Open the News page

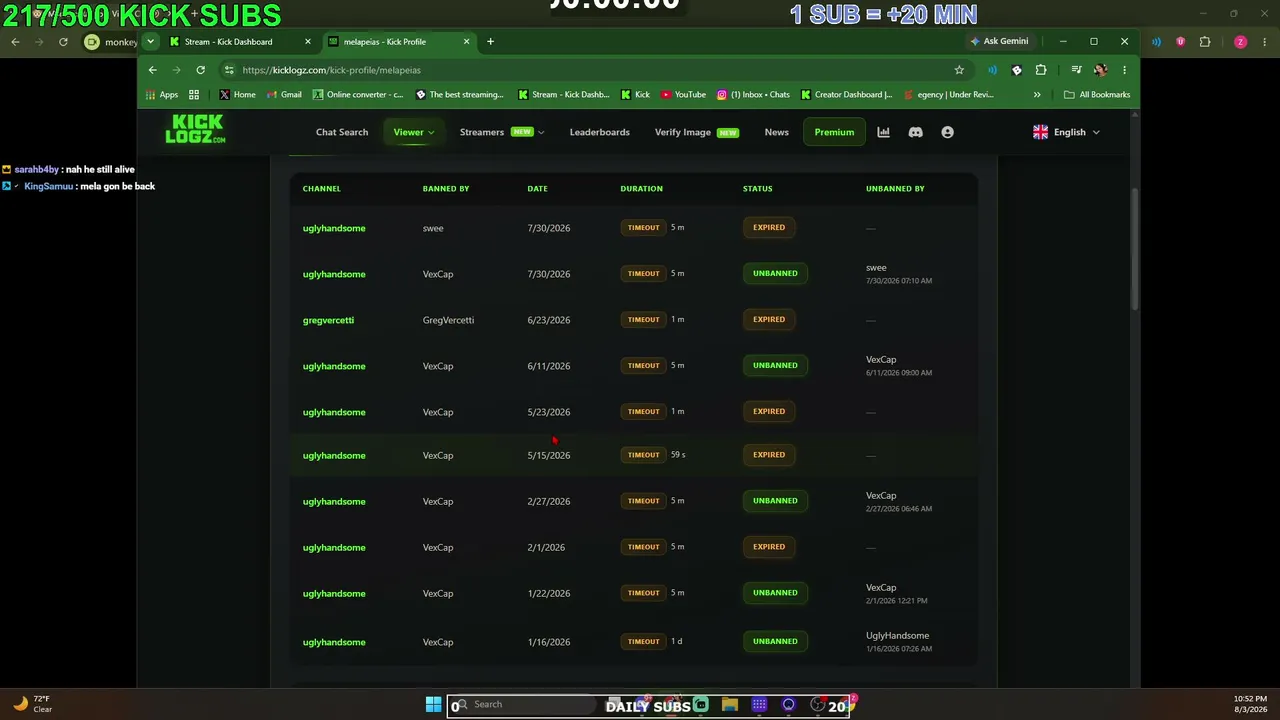776,132
